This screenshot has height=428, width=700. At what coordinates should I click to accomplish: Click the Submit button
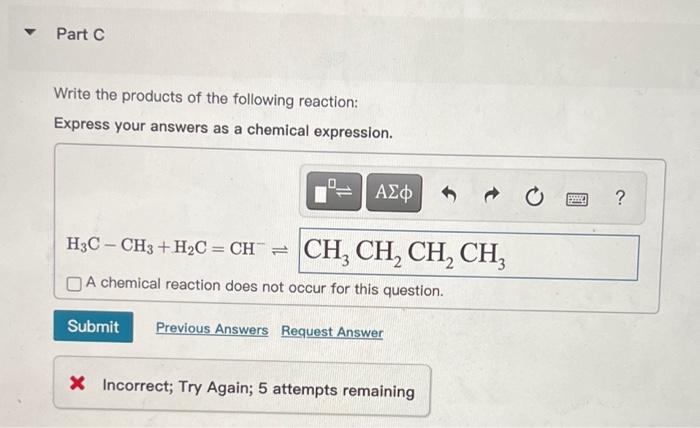click(93, 327)
